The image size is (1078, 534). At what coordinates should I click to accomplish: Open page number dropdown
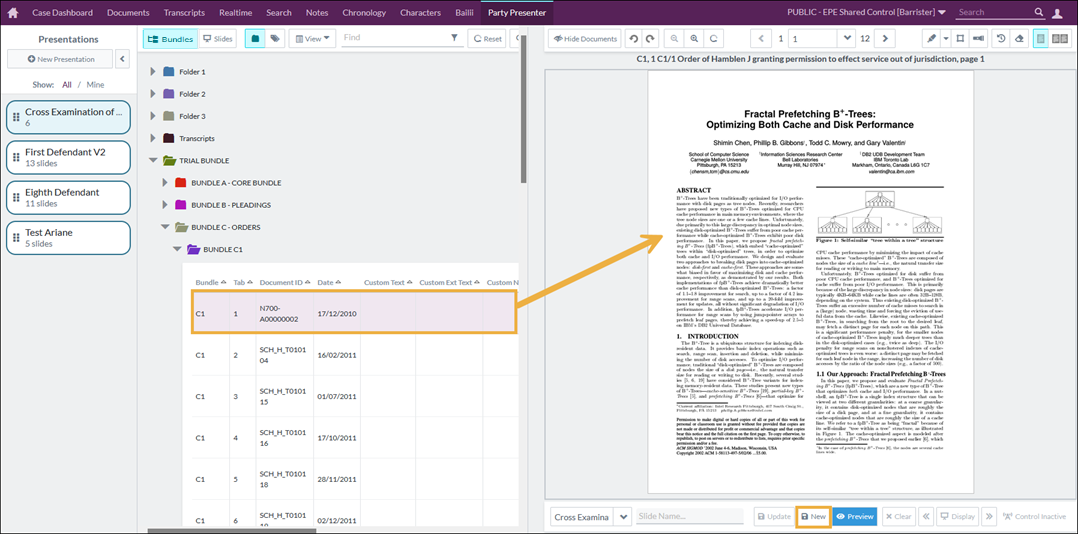[x=848, y=38]
